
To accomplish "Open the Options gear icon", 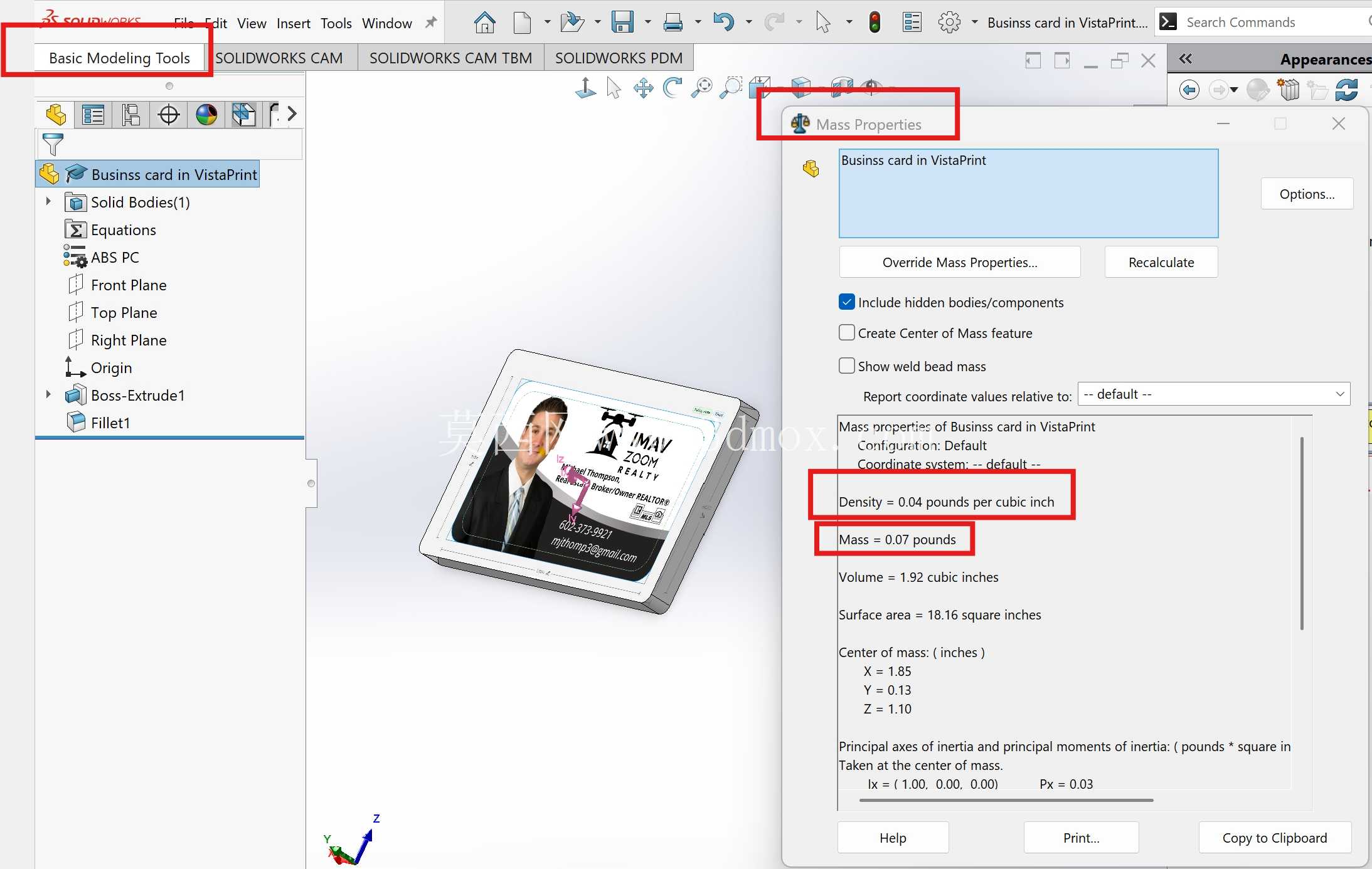I will pyautogui.click(x=949, y=23).
